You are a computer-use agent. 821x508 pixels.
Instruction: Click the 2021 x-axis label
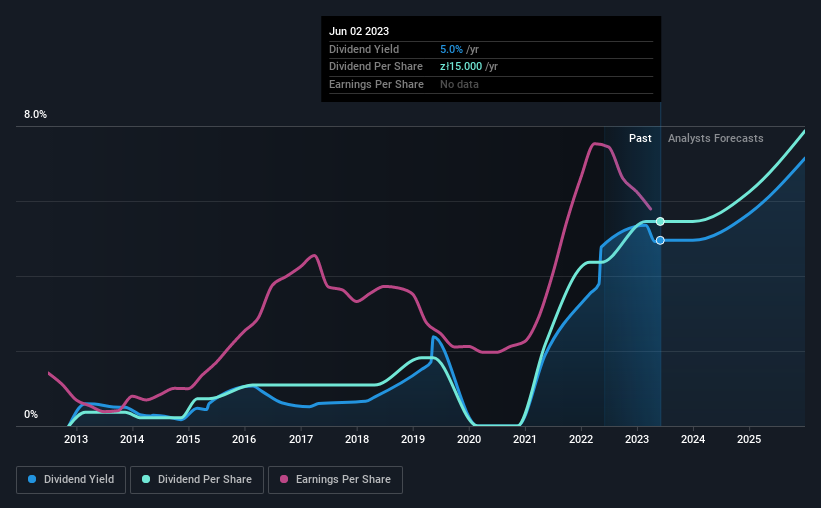[x=525, y=439]
